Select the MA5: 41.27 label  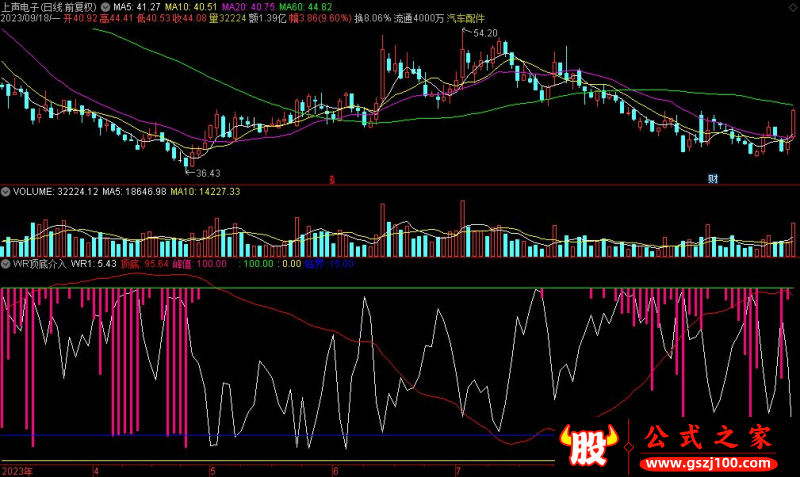click(137, 7)
